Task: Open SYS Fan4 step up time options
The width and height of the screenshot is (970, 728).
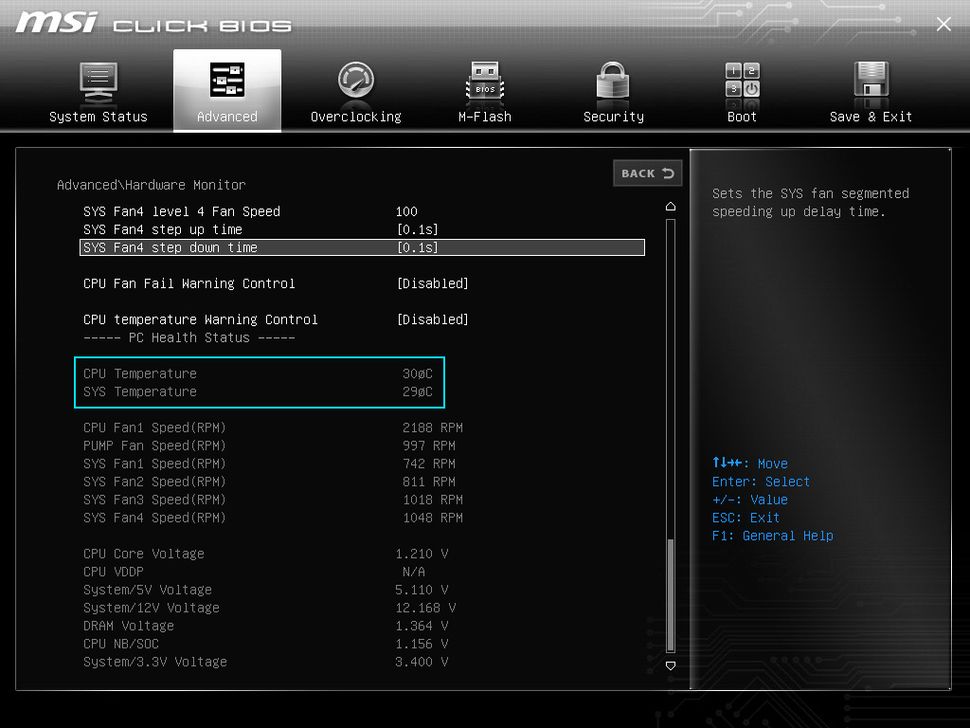Action: 417,230
